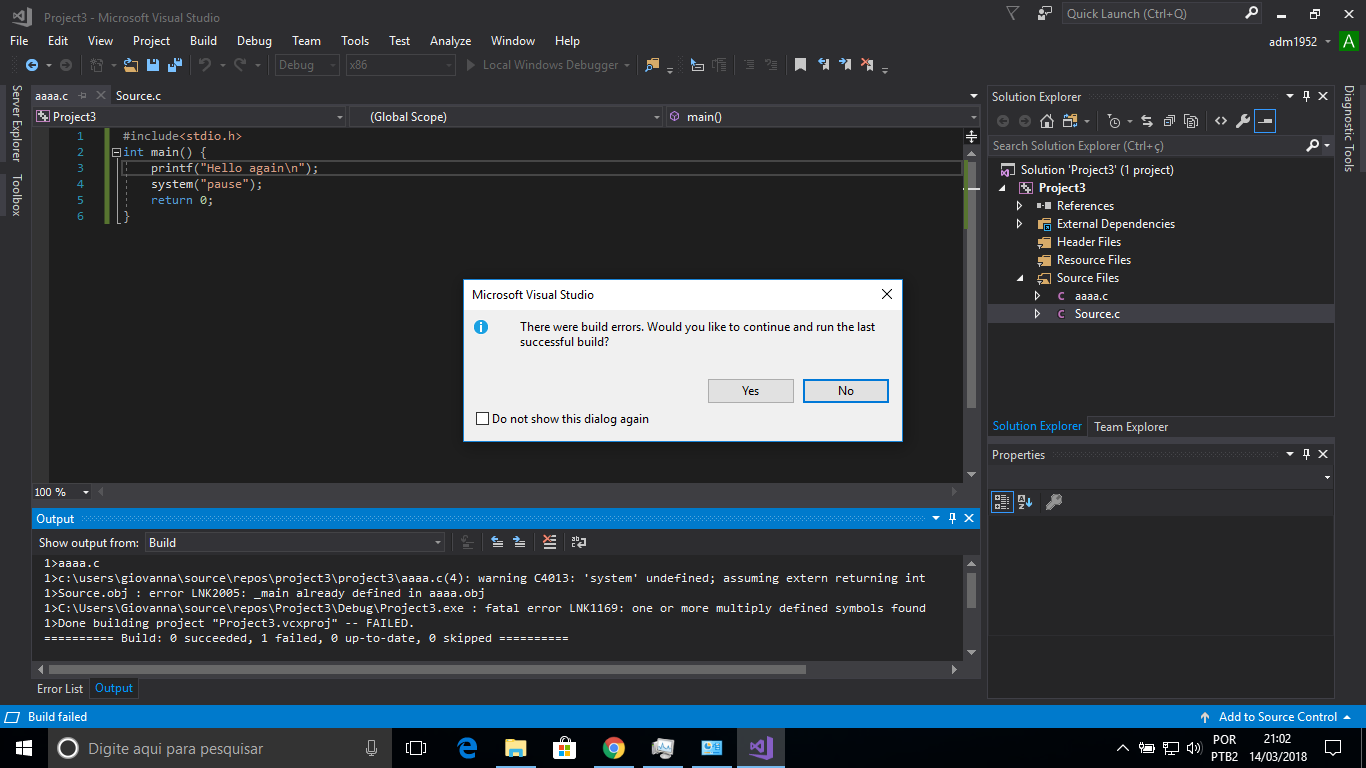Click Collapse All icon in Solution Explorer
Image resolution: width=1366 pixels, height=768 pixels.
[1168, 121]
